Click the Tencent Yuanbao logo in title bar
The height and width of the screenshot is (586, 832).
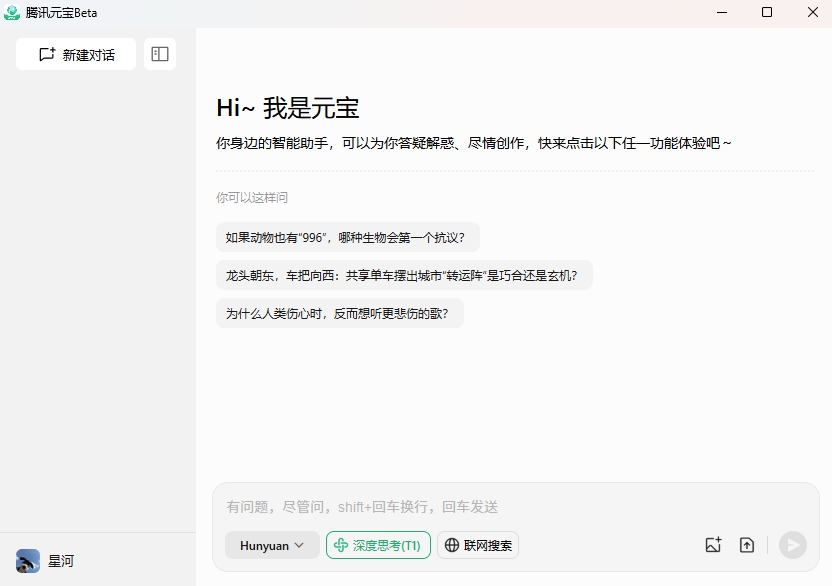[13, 13]
